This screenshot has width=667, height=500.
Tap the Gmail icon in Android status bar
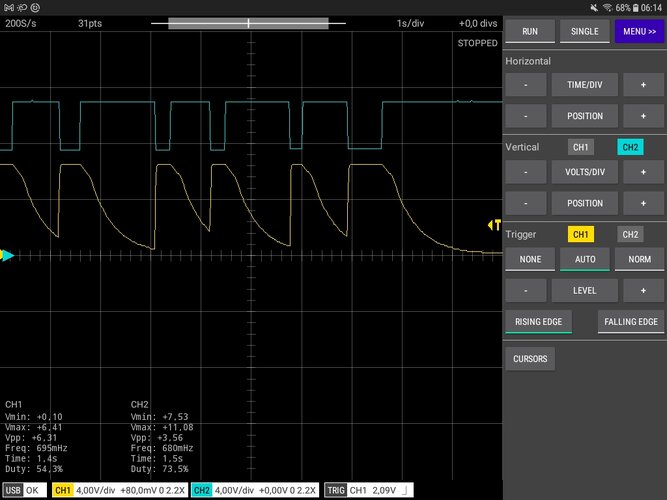pyautogui.click(x=9, y=8)
